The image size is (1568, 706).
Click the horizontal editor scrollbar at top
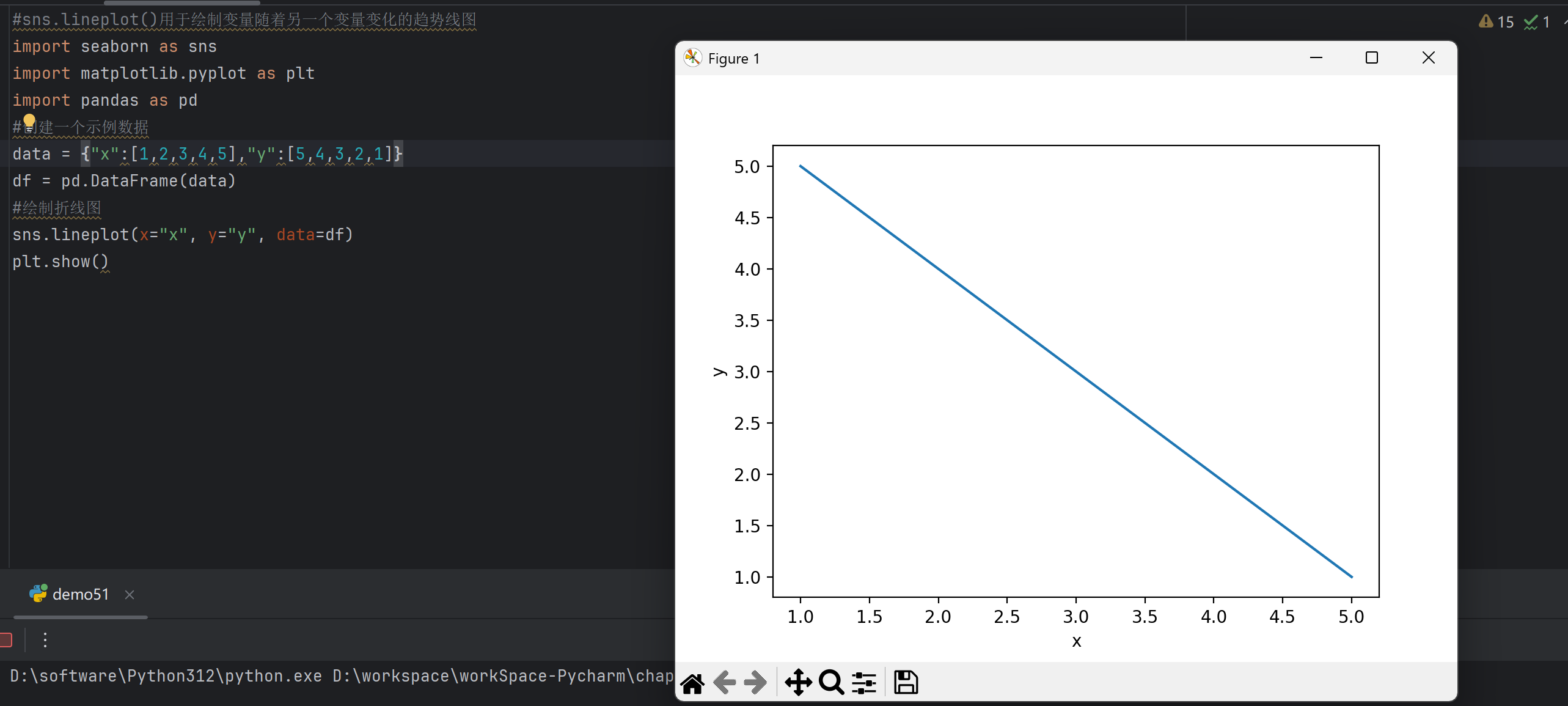tap(181, 2)
